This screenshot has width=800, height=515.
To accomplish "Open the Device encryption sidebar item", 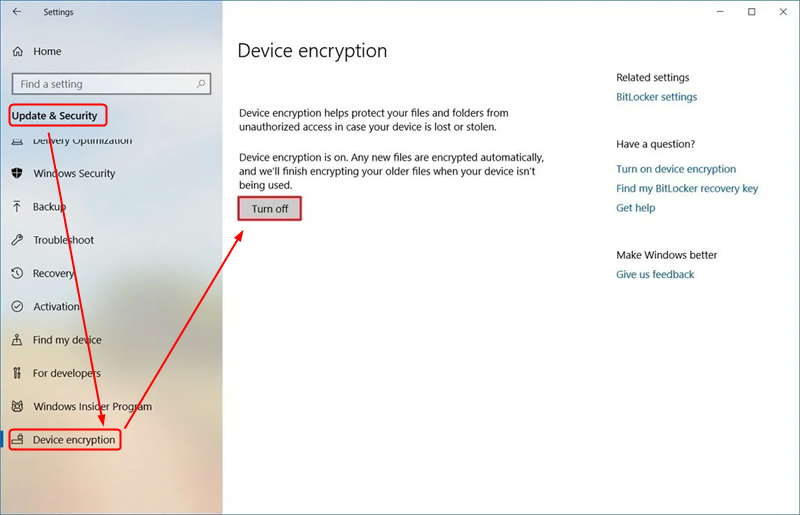I will coord(65,439).
